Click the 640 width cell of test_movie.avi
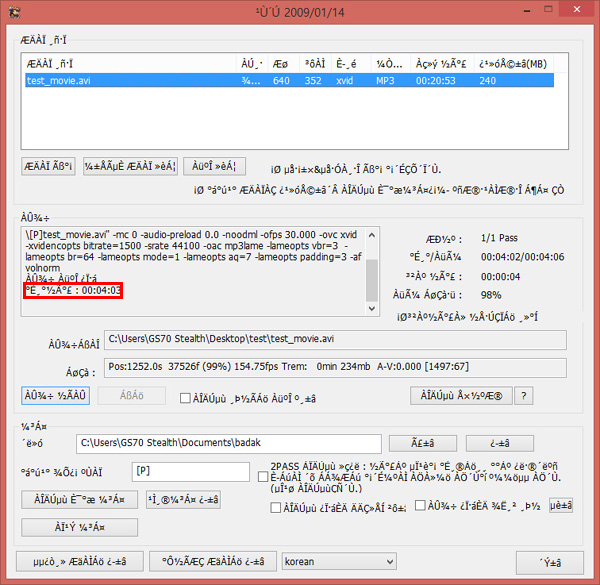600x585 pixels. (281, 80)
